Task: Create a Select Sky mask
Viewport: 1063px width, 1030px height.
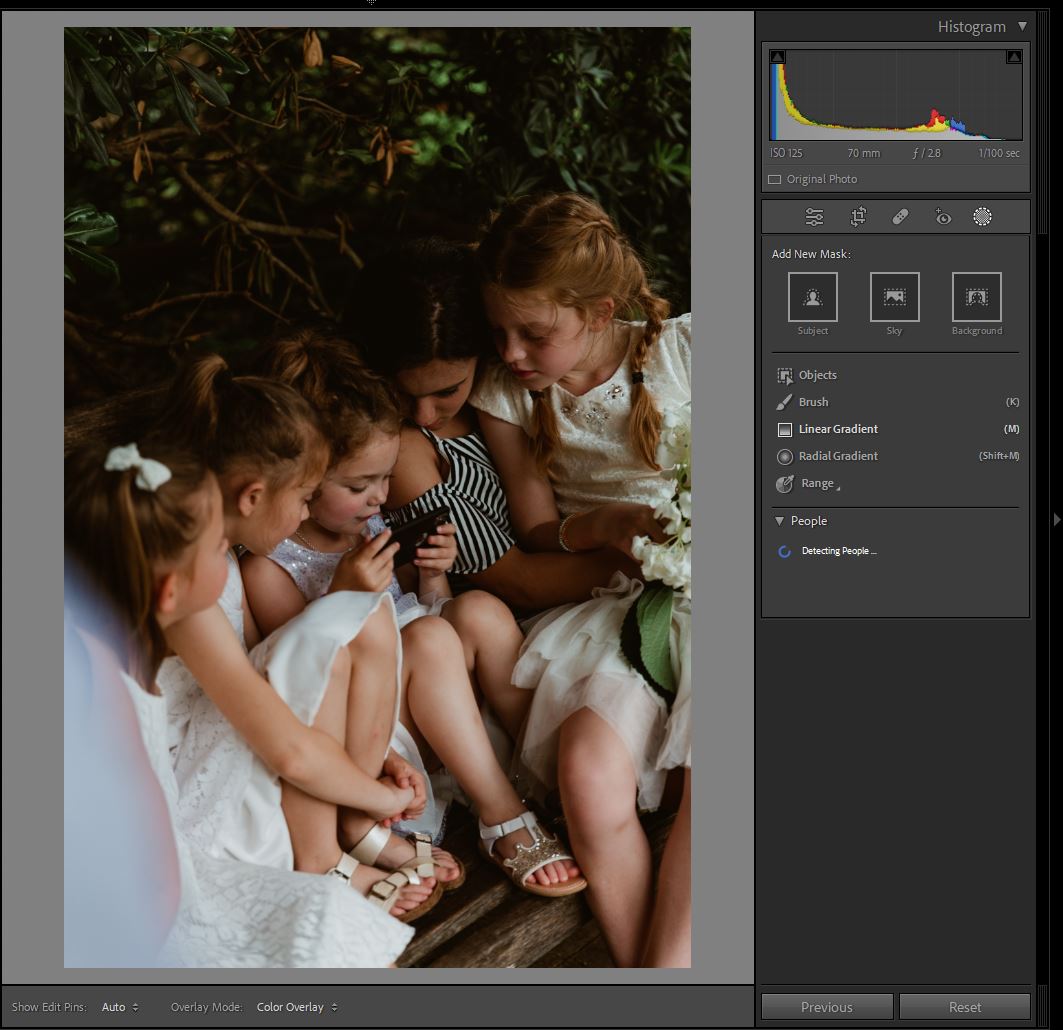Action: click(894, 297)
